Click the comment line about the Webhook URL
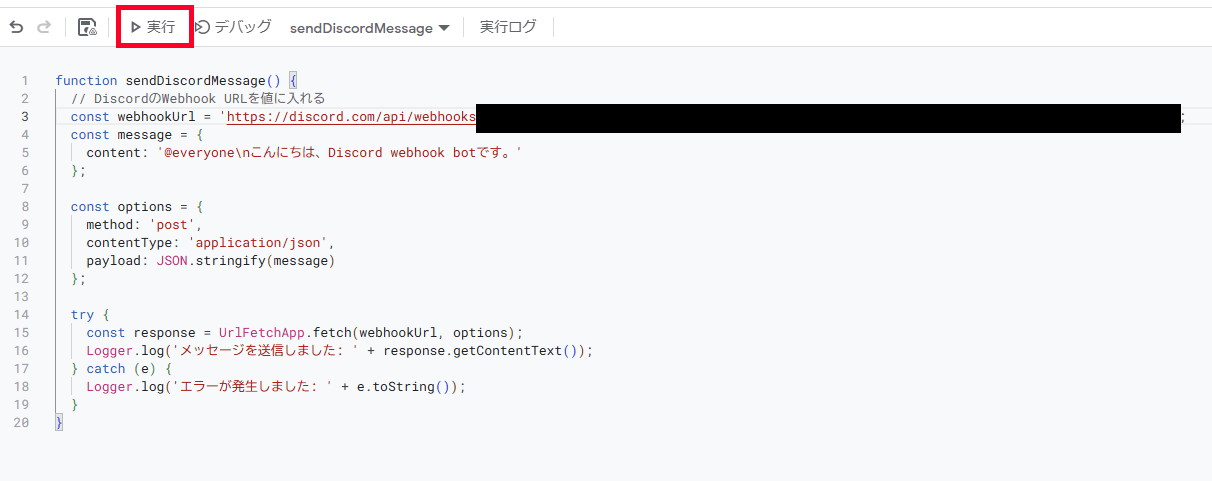This screenshot has width=1212, height=481. point(198,98)
